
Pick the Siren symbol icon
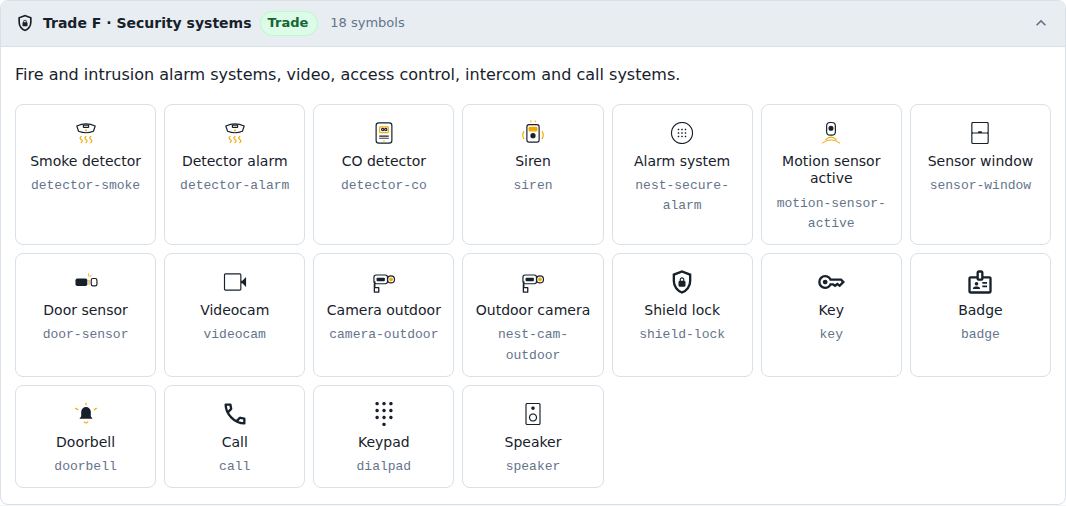pyautogui.click(x=533, y=133)
